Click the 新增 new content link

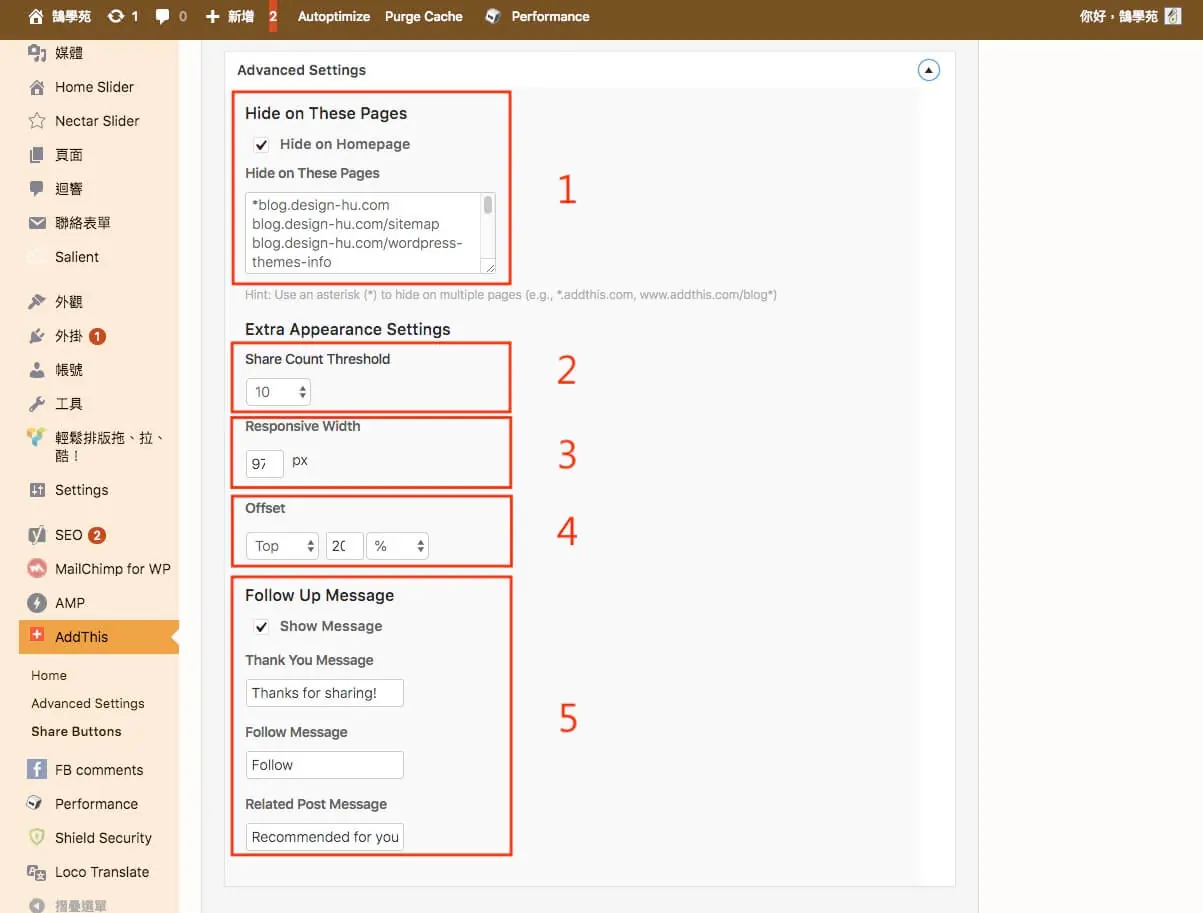[240, 16]
